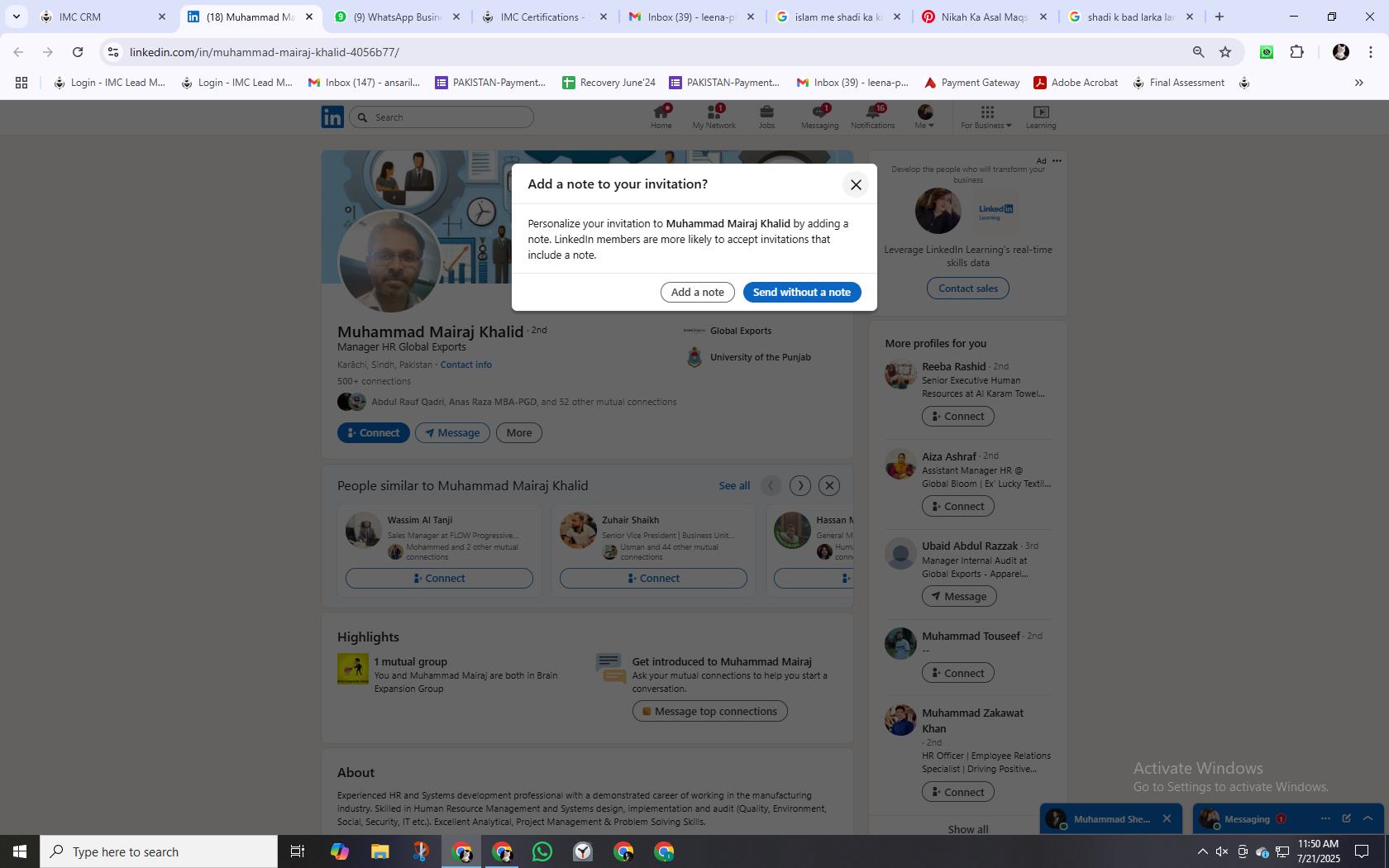Open Payment Gateway bookmark
The image size is (1389, 868).
pos(971,83)
